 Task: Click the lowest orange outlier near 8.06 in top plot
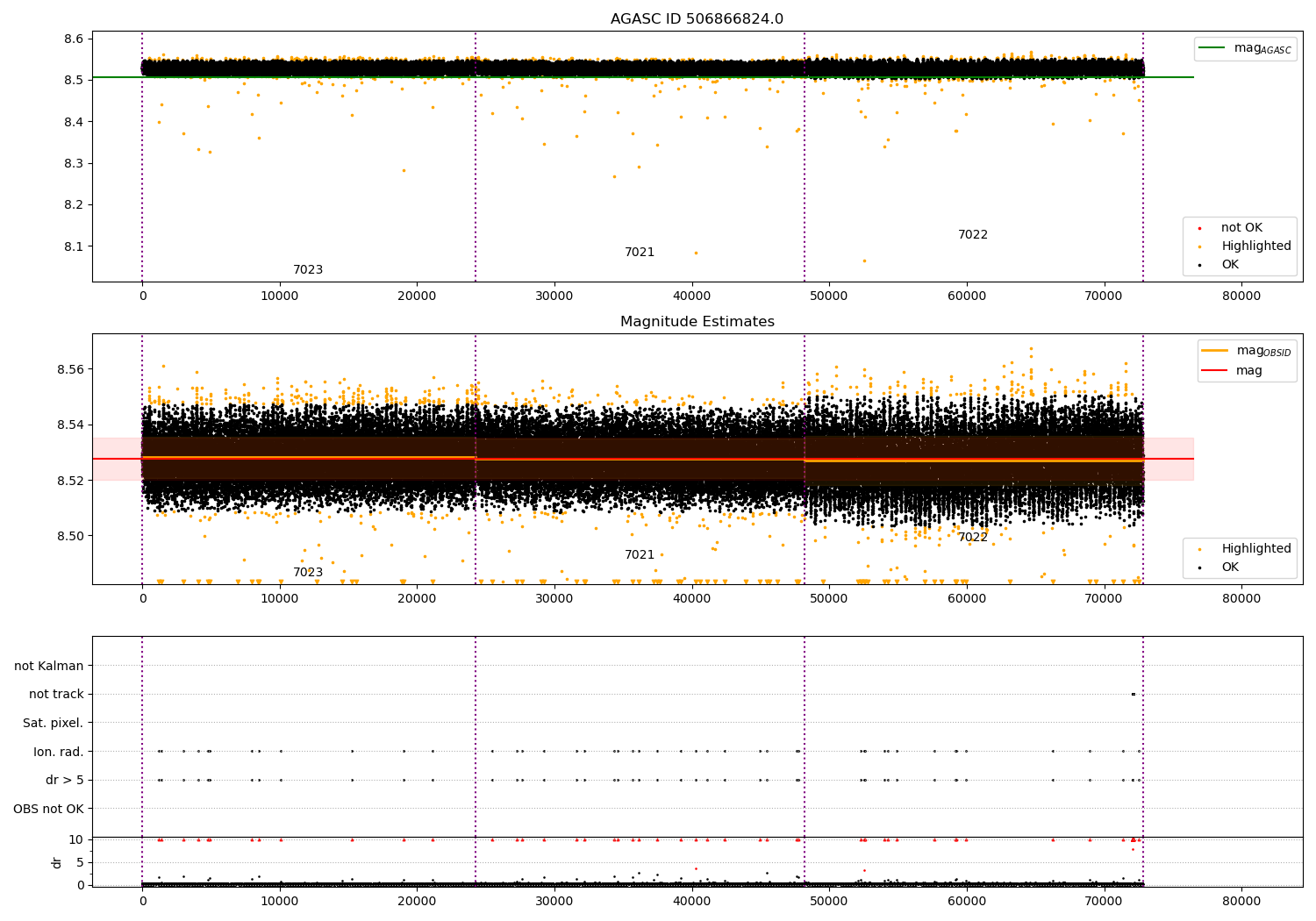(864, 261)
